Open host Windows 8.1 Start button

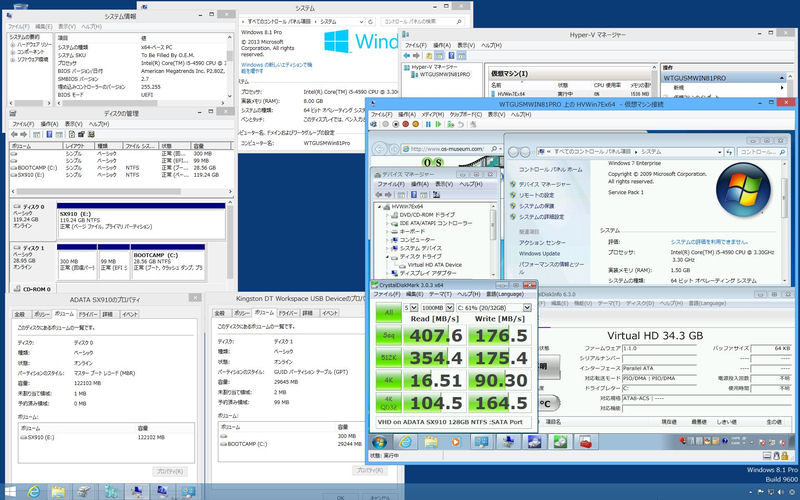[10, 492]
